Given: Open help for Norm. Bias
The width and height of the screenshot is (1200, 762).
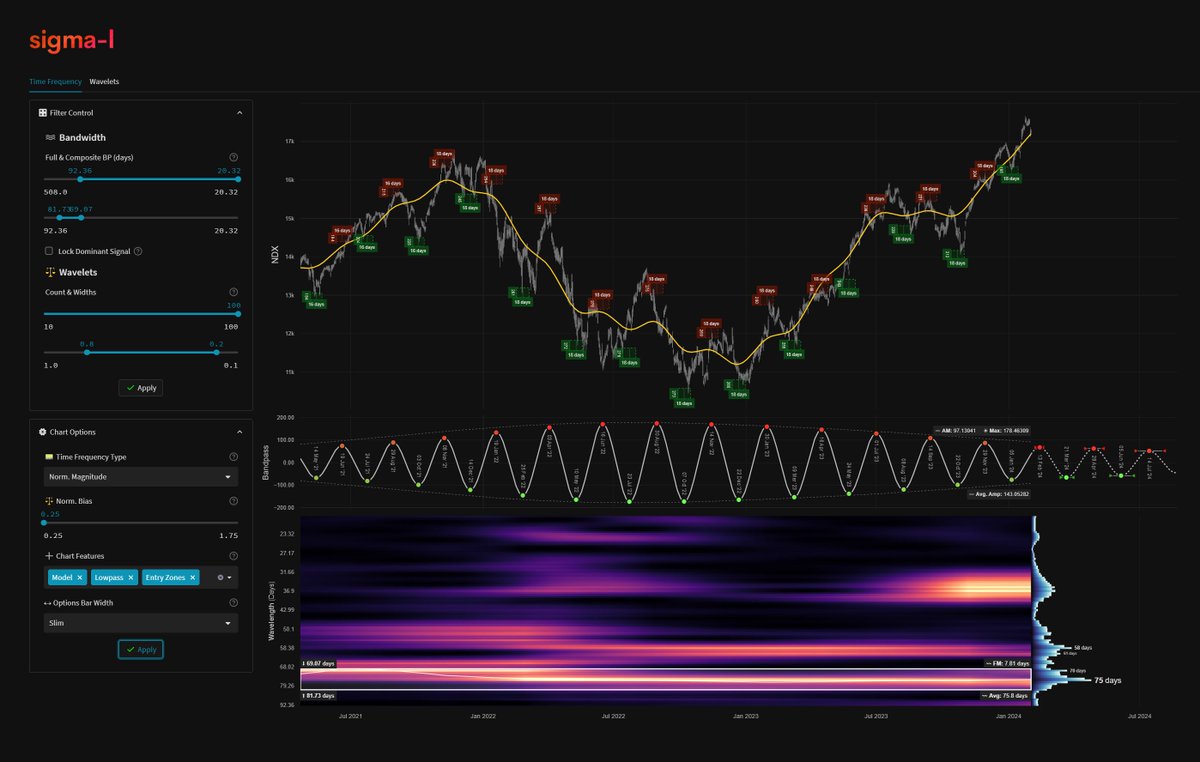Looking at the screenshot, I should point(233,499).
